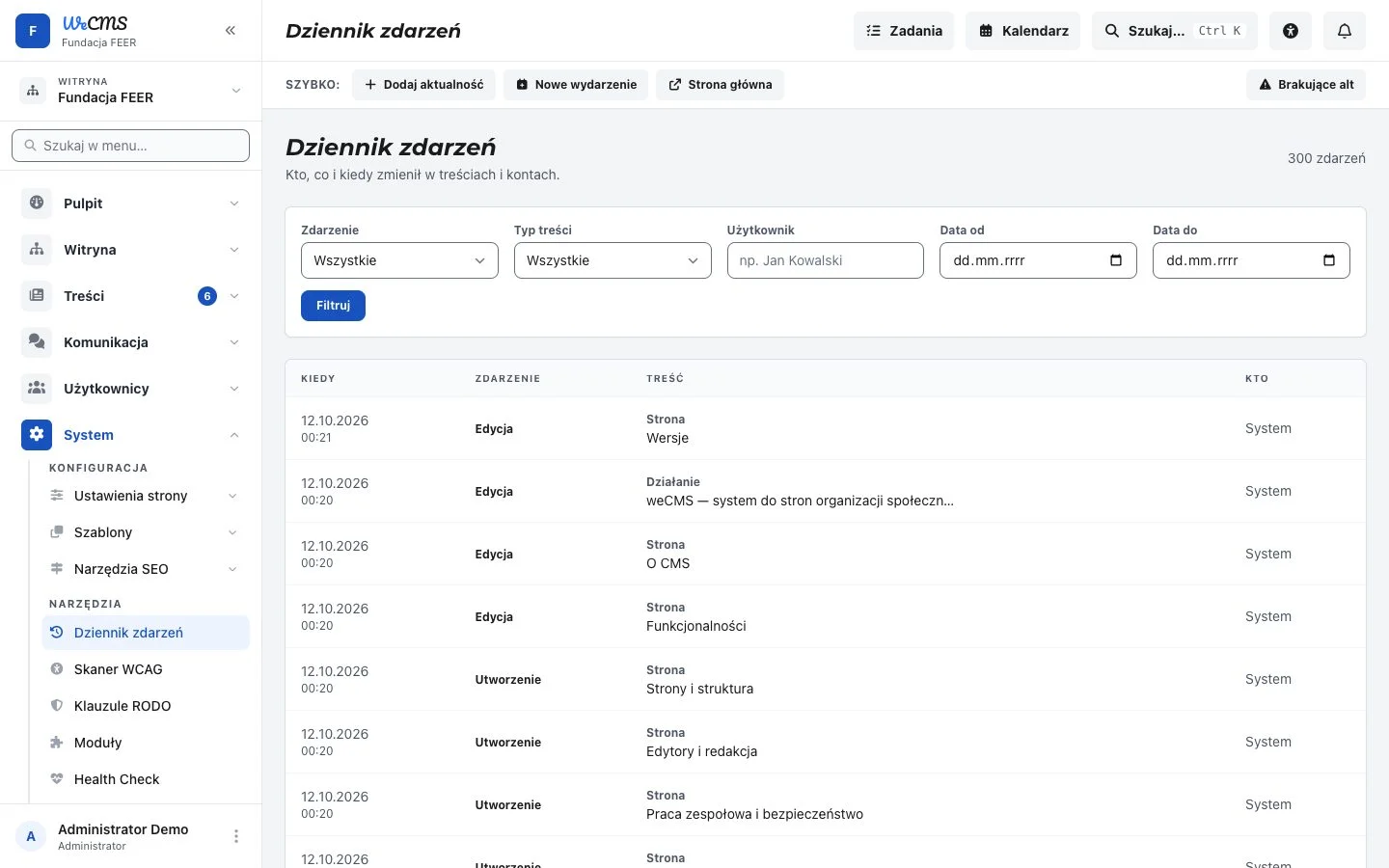This screenshot has width=1389, height=868.
Task: Click the 6 badge on Treści
Action: pyautogui.click(x=207, y=296)
